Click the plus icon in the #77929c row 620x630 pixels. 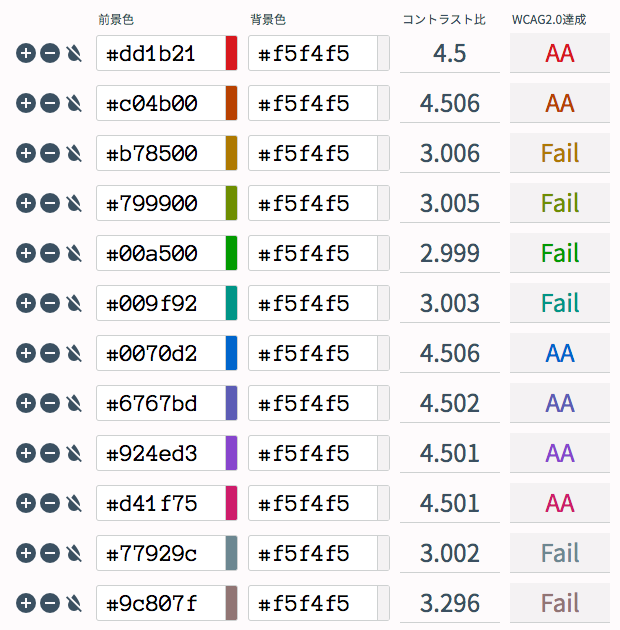tap(26, 553)
